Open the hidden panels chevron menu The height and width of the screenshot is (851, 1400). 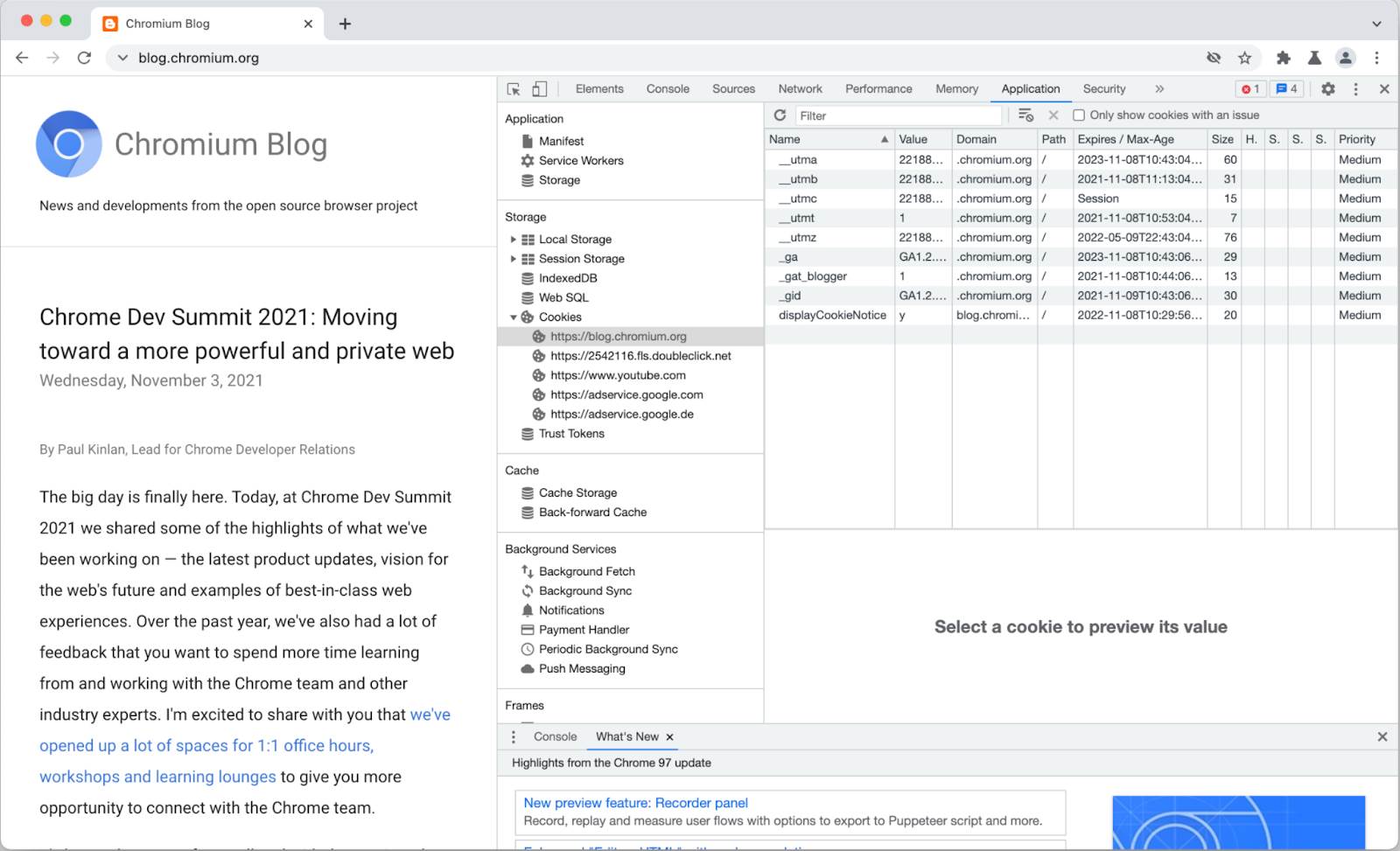[x=1159, y=88]
